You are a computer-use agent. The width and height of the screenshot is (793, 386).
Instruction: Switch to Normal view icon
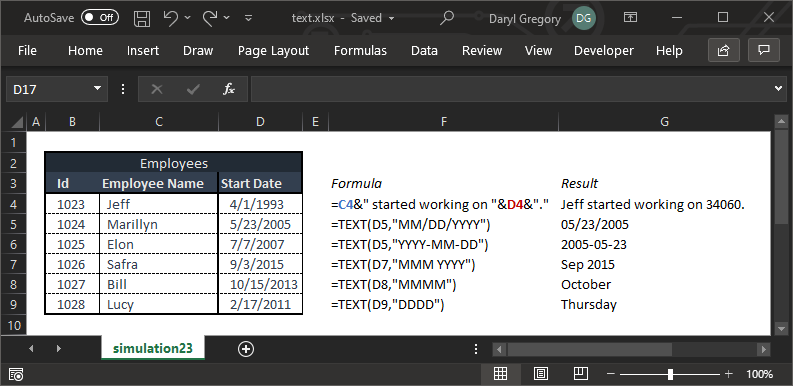coord(500,374)
